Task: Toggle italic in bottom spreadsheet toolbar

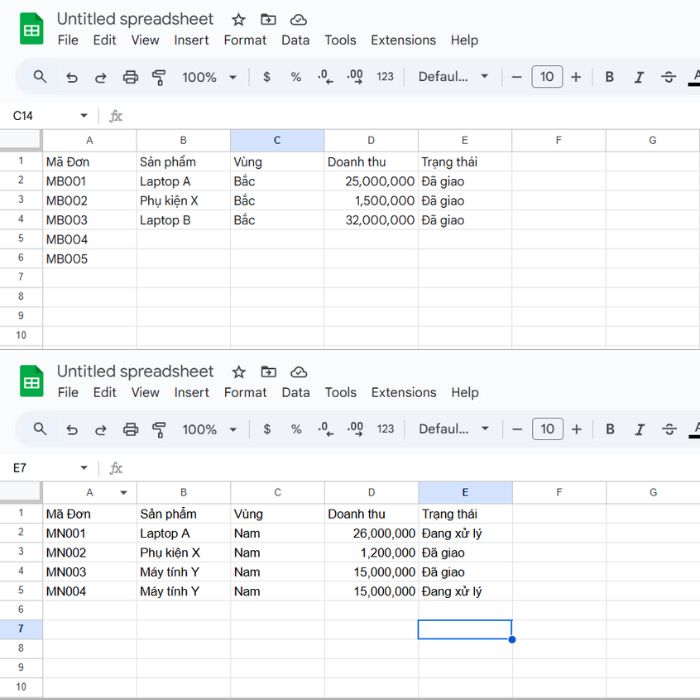Action: (639, 429)
